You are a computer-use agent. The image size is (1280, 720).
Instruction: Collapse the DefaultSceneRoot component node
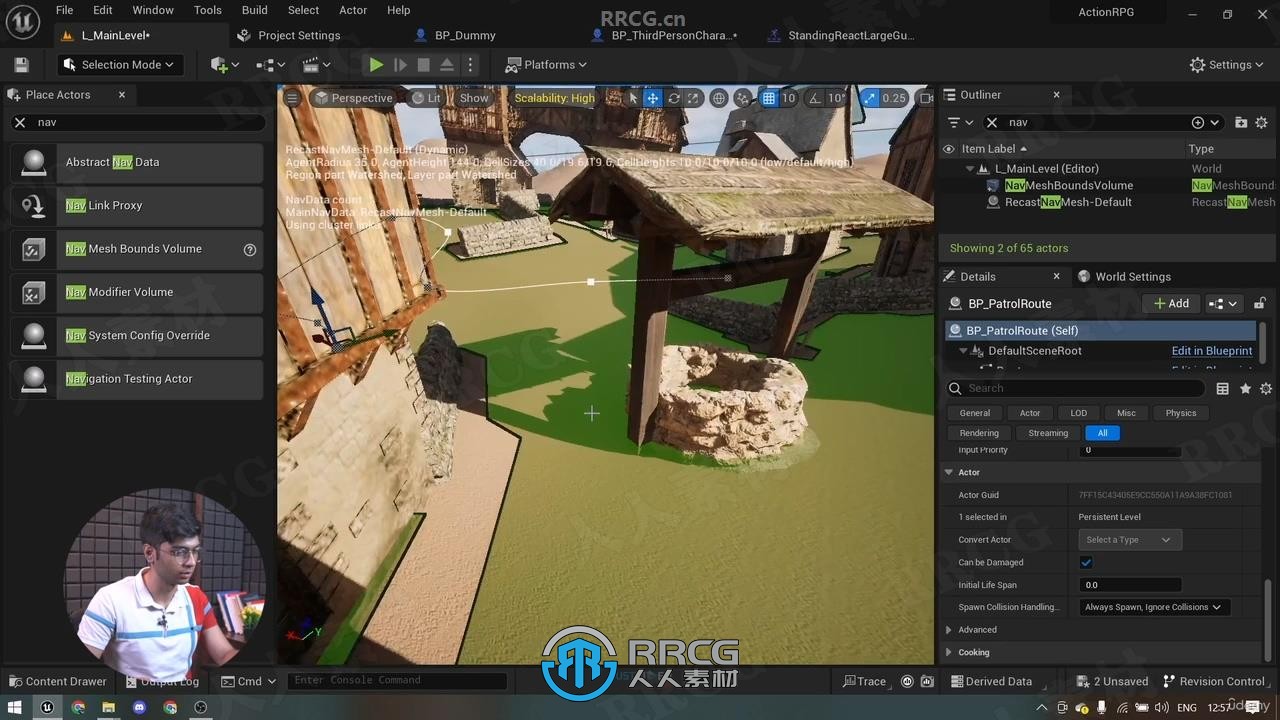point(963,351)
